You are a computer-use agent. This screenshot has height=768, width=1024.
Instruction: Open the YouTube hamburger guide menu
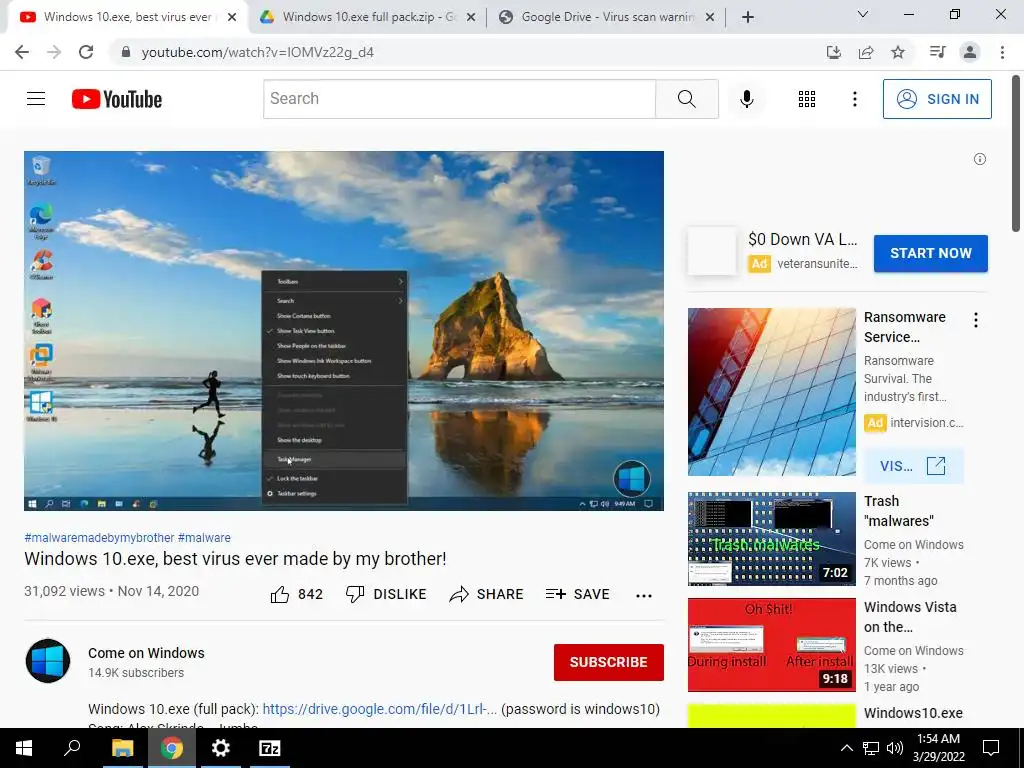36,99
